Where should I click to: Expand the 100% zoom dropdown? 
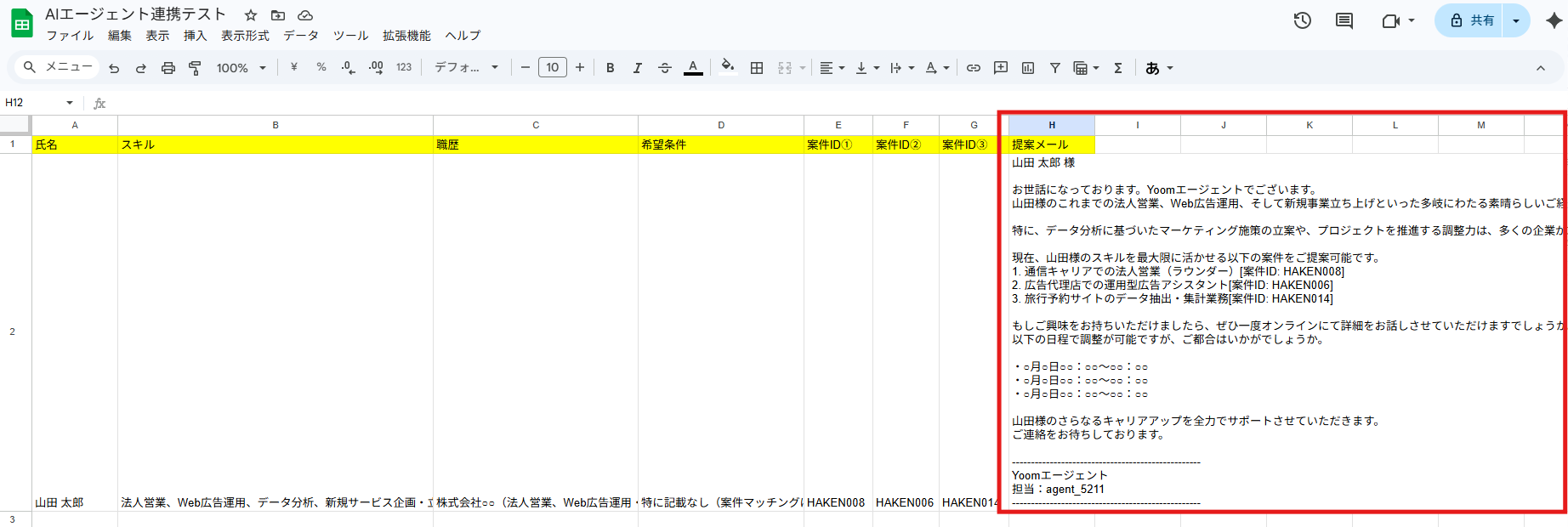241,68
